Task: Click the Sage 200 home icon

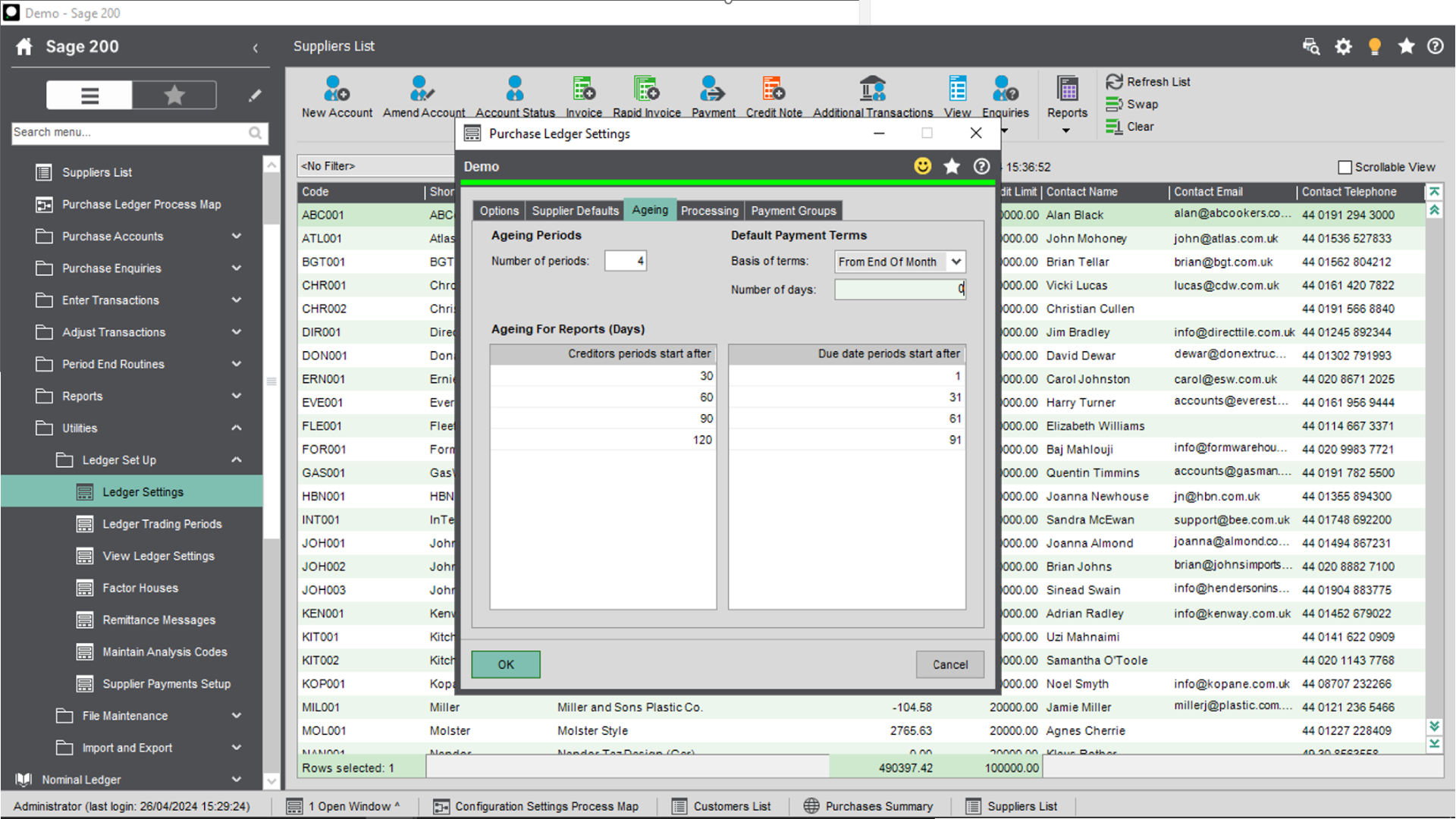Action: [x=24, y=47]
